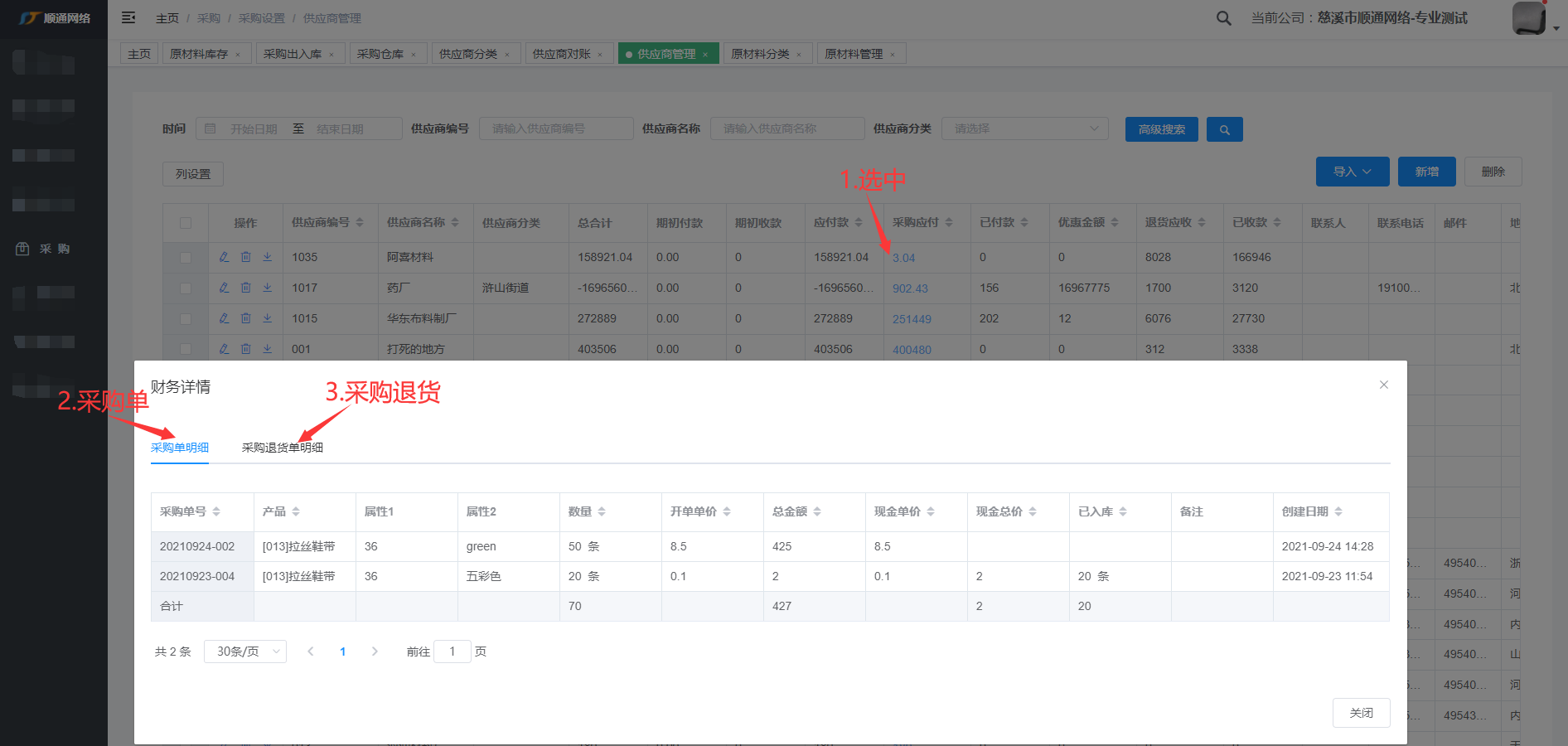Open the 供应商对账 page tab
The width and height of the screenshot is (1568, 746).
562,54
